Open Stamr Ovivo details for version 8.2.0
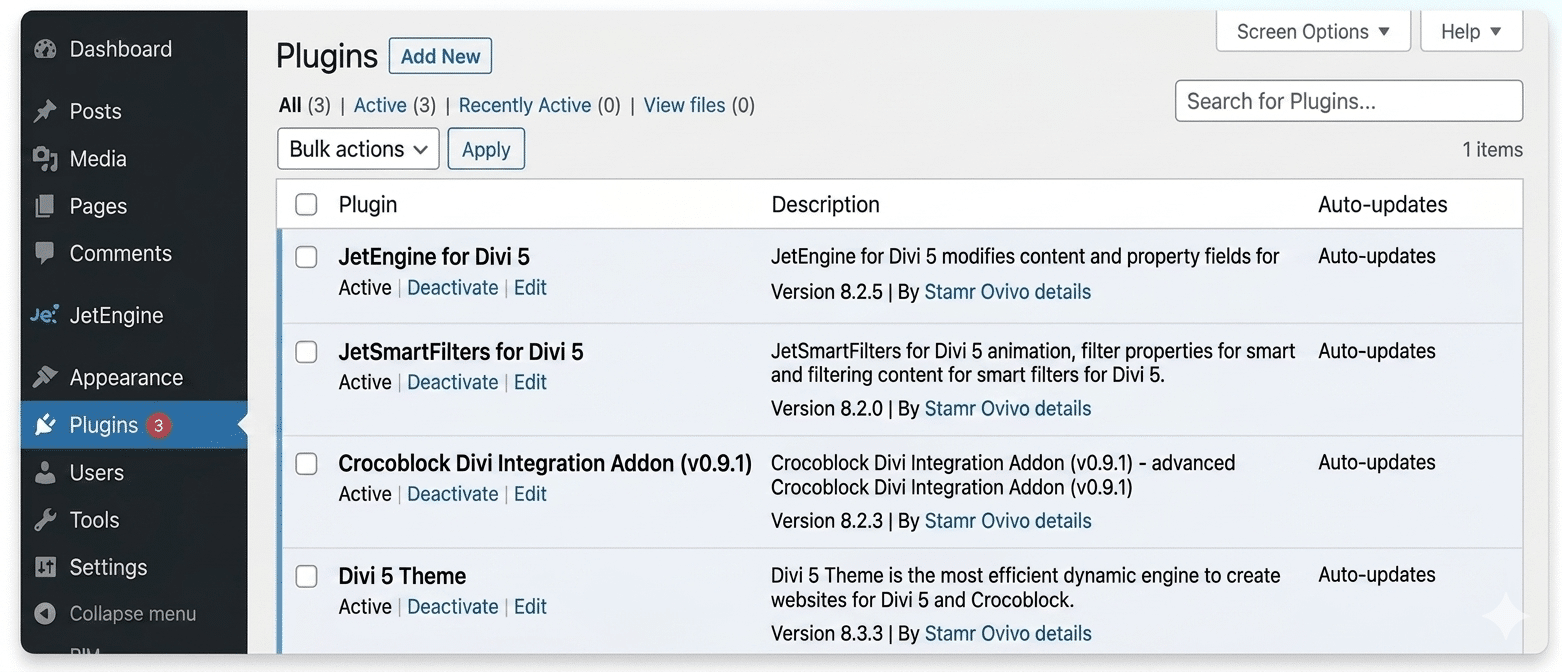1562x672 pixels. click(1008, 408)
